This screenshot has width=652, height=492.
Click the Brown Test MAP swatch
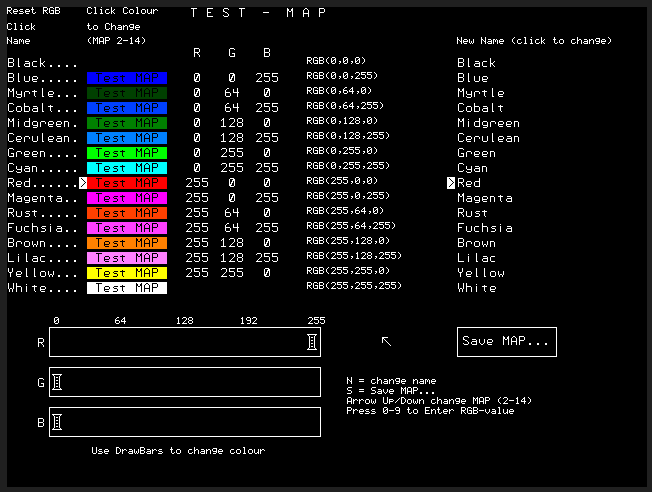127,243
